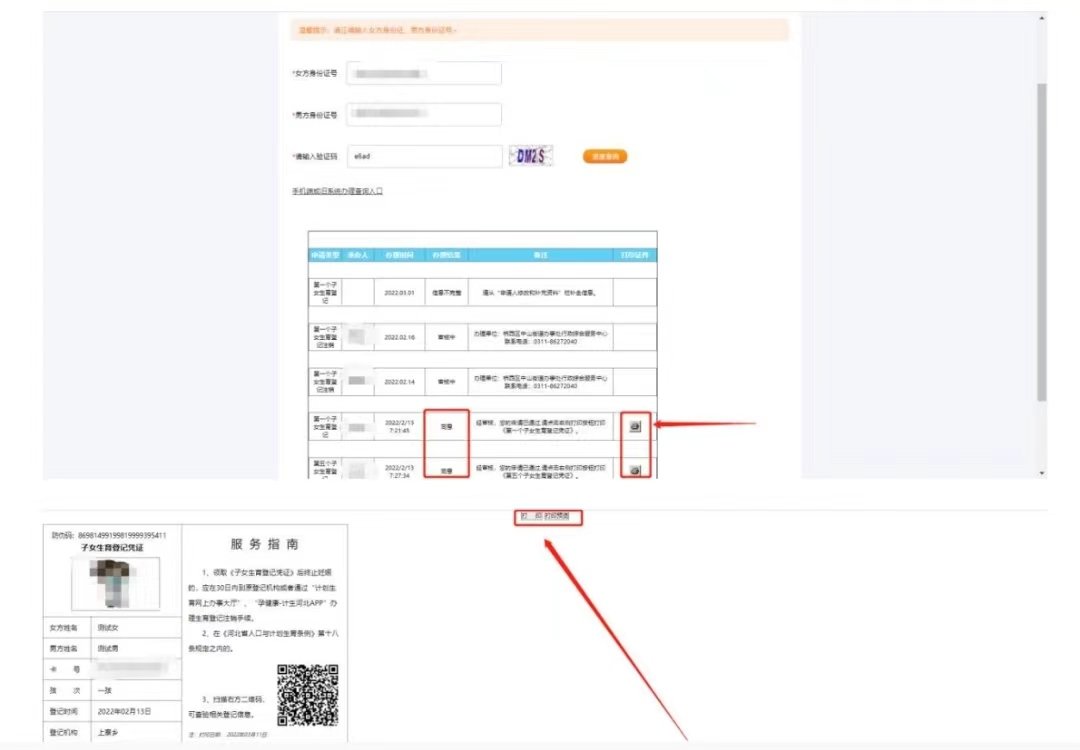Screen dimensions: 1080x750
Task: Select the time cell 2022/2/13 7:27:34
Action: [x=399, y=470]
